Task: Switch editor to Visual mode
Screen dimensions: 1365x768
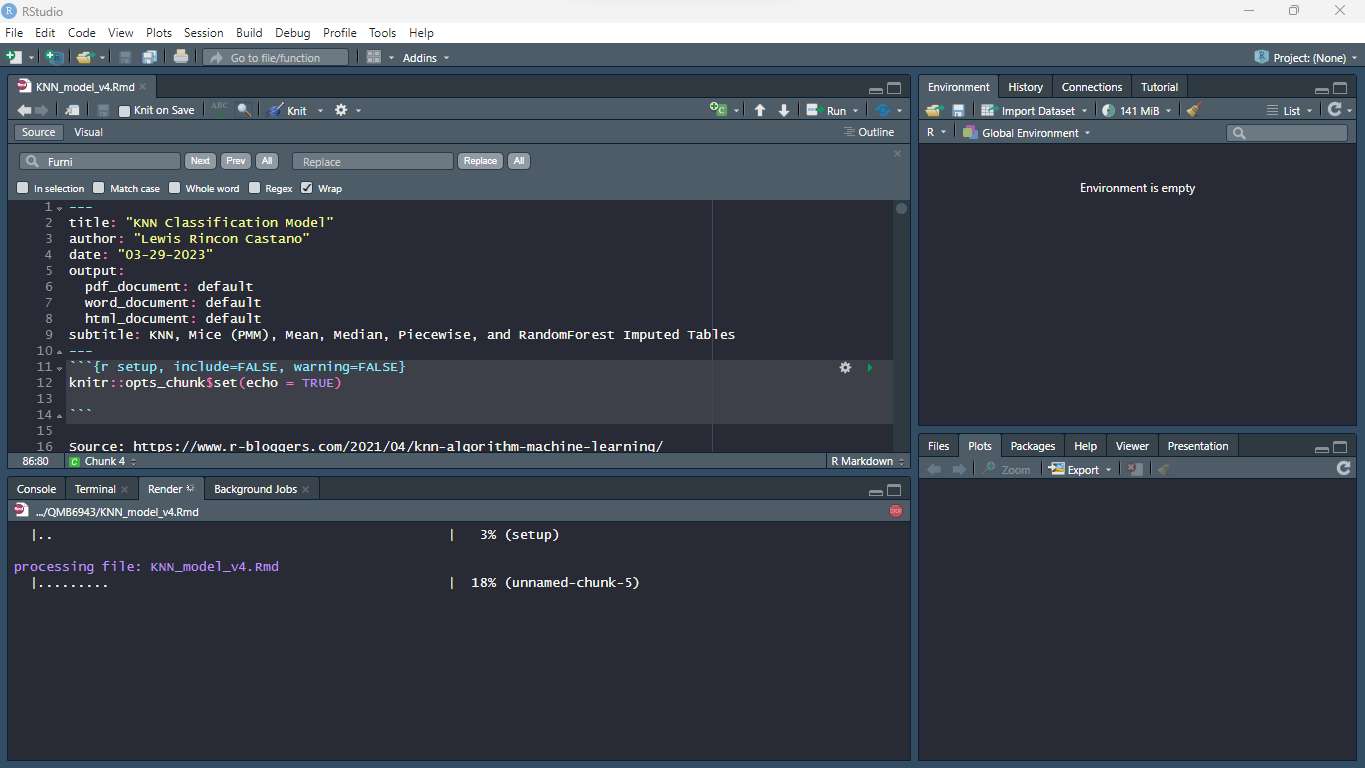Action: [x=88, y=132]
